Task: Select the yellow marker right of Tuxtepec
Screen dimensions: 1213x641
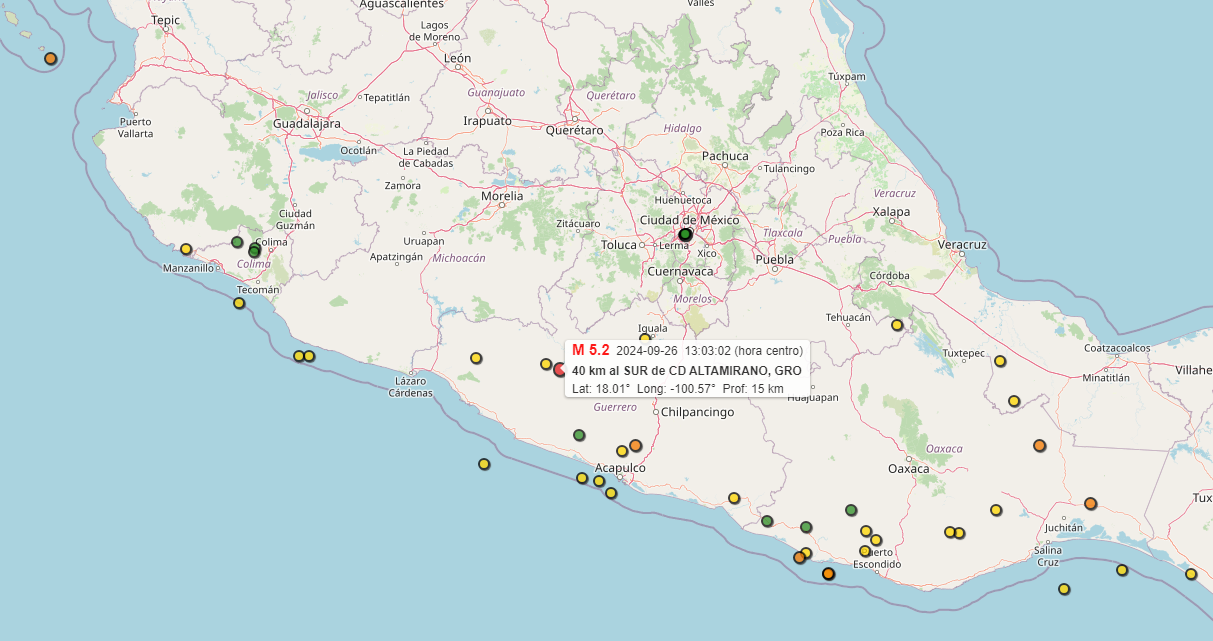Action: pyautogui.click(x=1000, y=361)
